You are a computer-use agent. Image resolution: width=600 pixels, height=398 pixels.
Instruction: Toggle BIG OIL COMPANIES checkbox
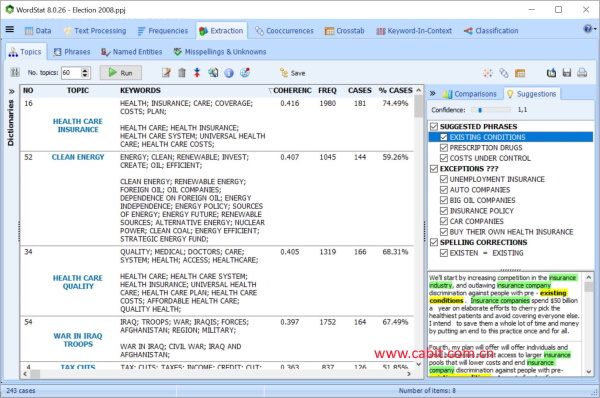tap(444, 200)
